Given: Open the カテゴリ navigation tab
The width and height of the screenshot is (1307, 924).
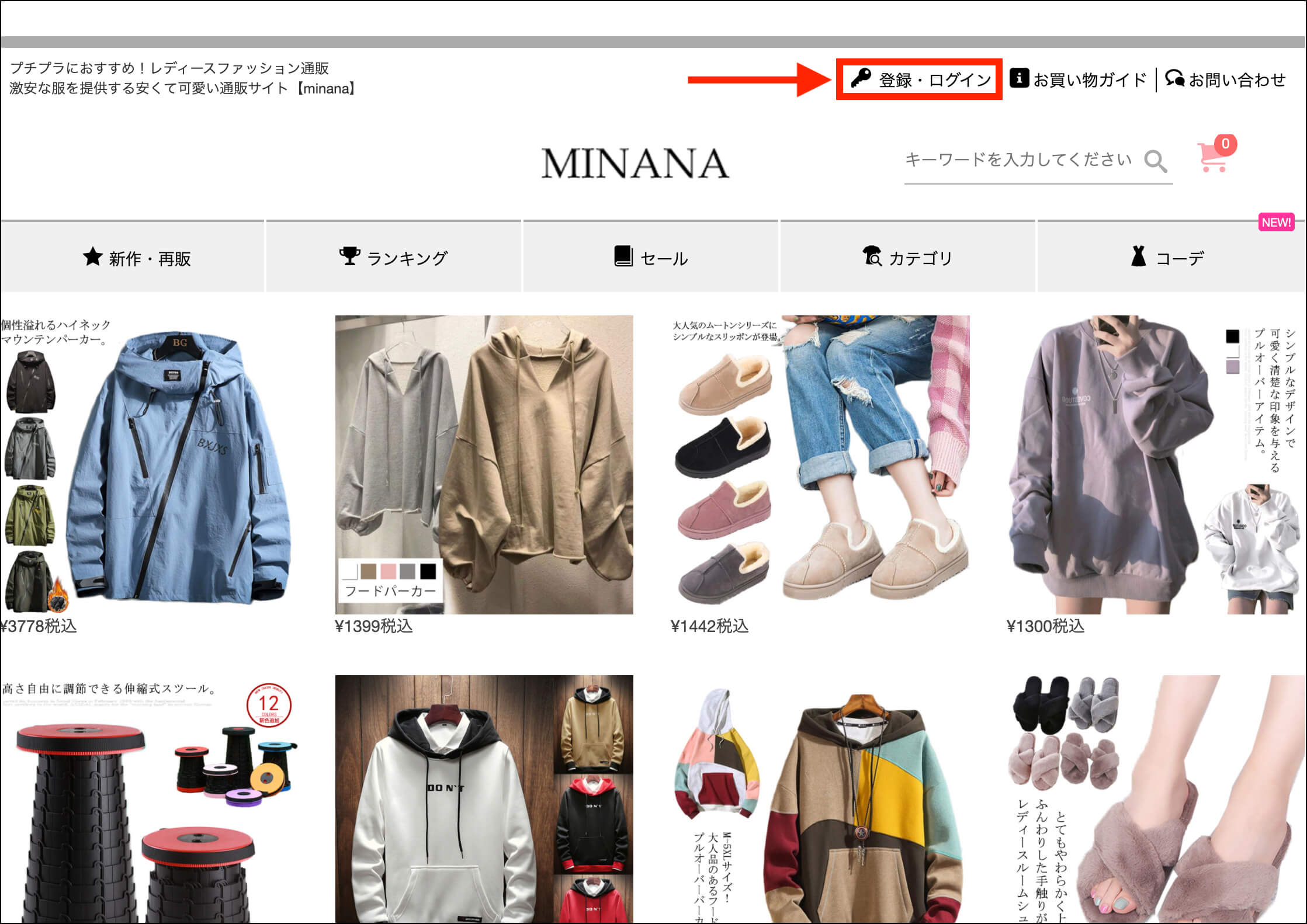Looking at the screenshot, I should (908, 257).
